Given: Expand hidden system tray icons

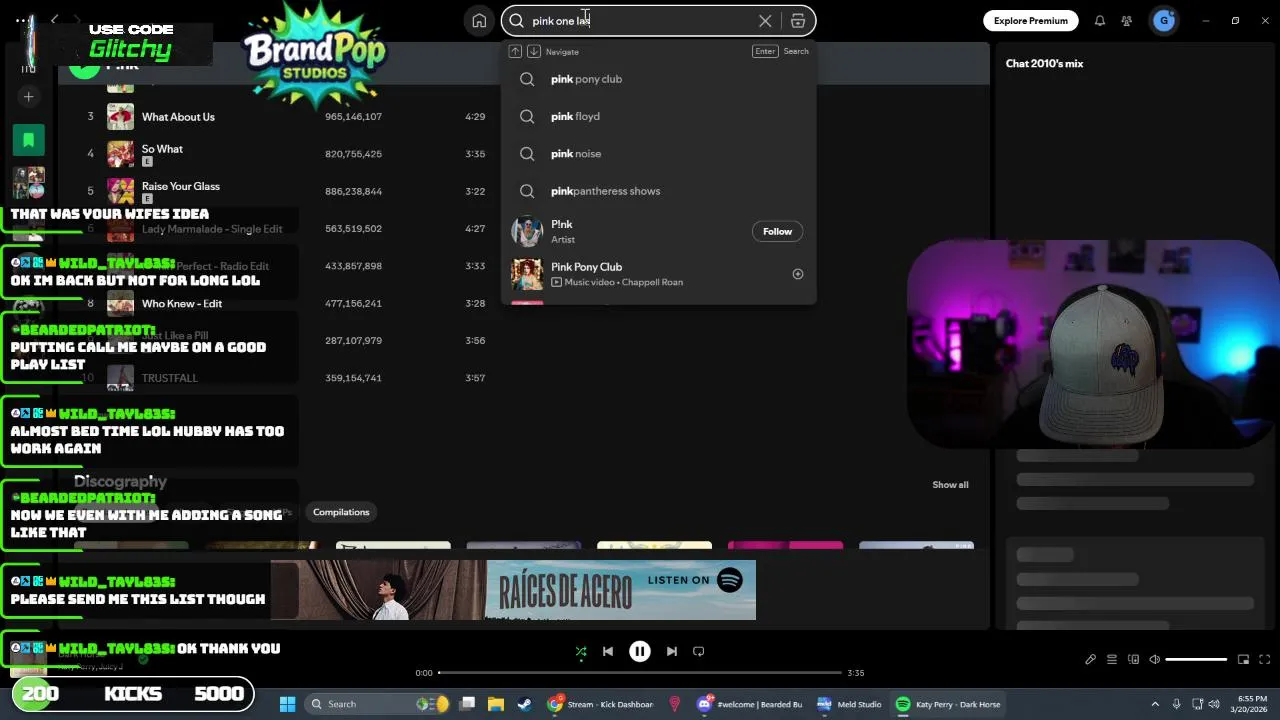Looking at the screenshot, I should (x=1155, y=704).
